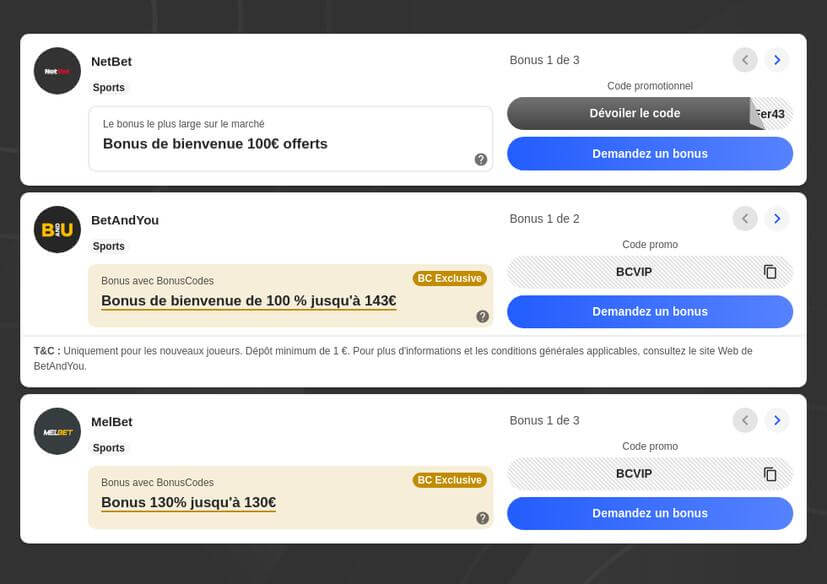This screenshot has width=827, height=584.
Task: Click the BC Exclusive badge on MelBet
Action: coord(450,480)
